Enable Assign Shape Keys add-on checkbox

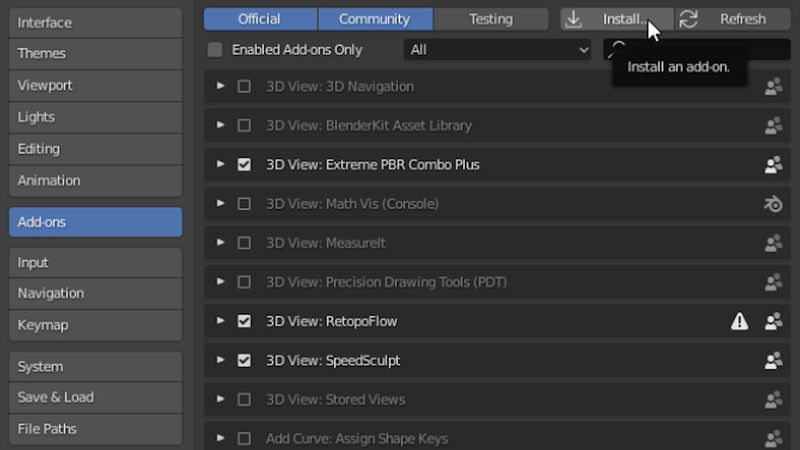coord(244,438)
